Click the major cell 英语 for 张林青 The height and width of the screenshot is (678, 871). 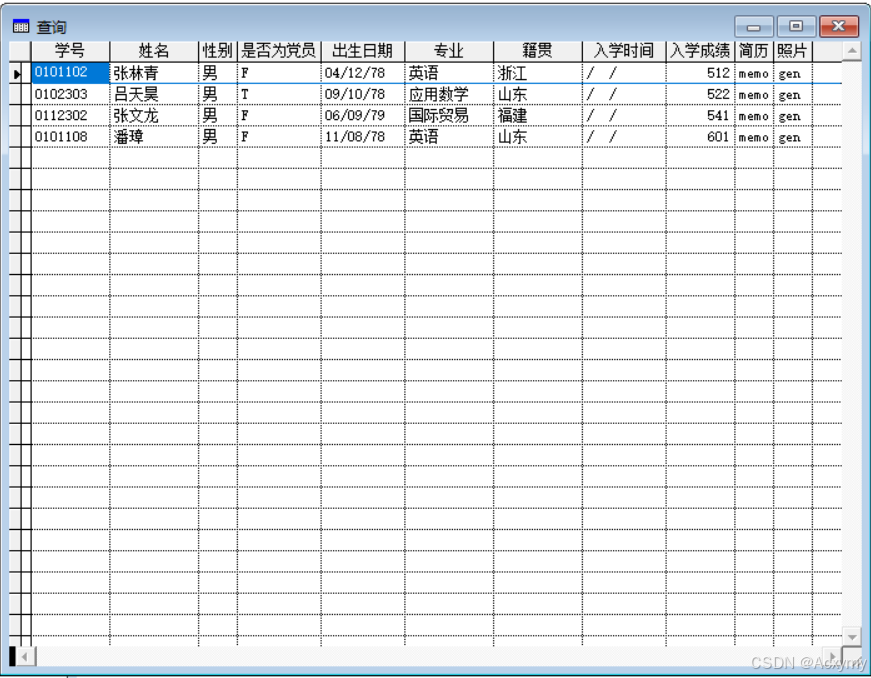click(449, 73)
